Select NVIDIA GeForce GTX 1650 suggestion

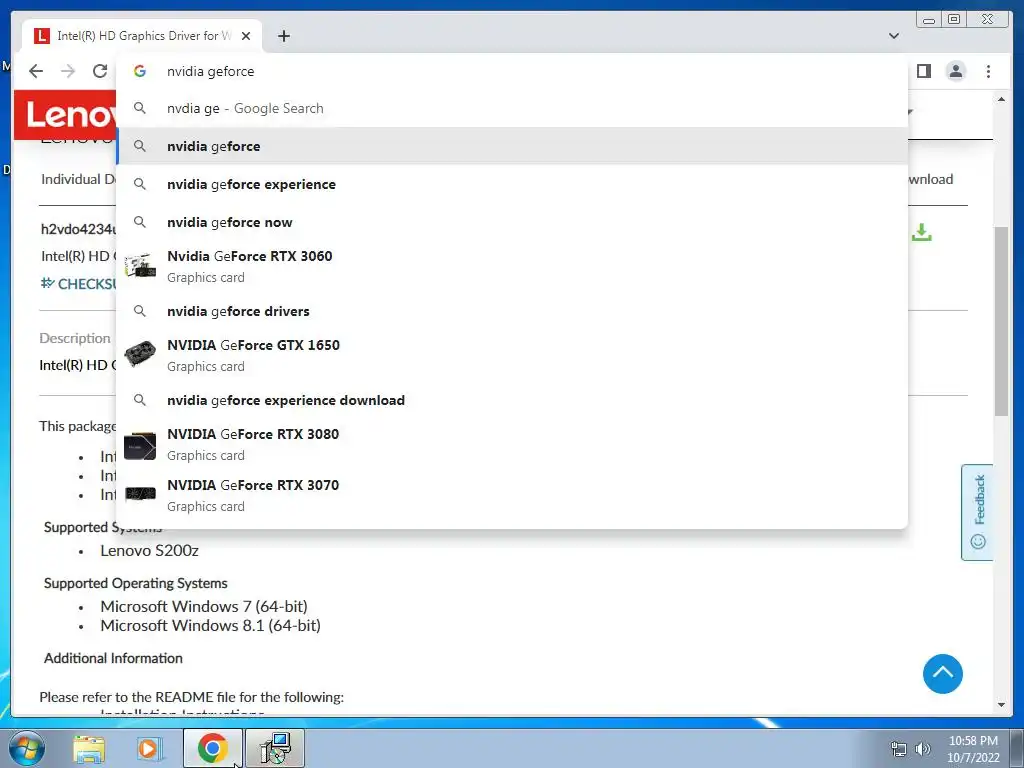point(512,355)
